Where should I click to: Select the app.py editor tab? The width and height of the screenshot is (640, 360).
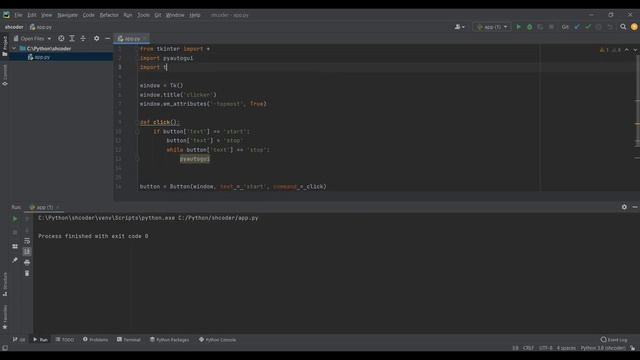click(131, 39)
